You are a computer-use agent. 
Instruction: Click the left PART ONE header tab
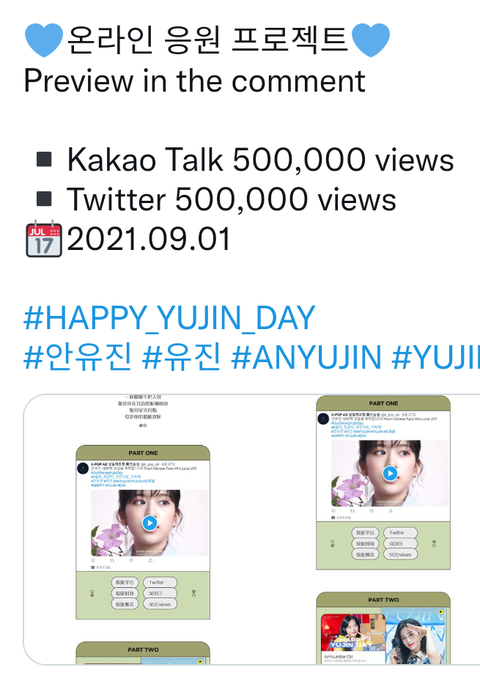click(143, 453)
